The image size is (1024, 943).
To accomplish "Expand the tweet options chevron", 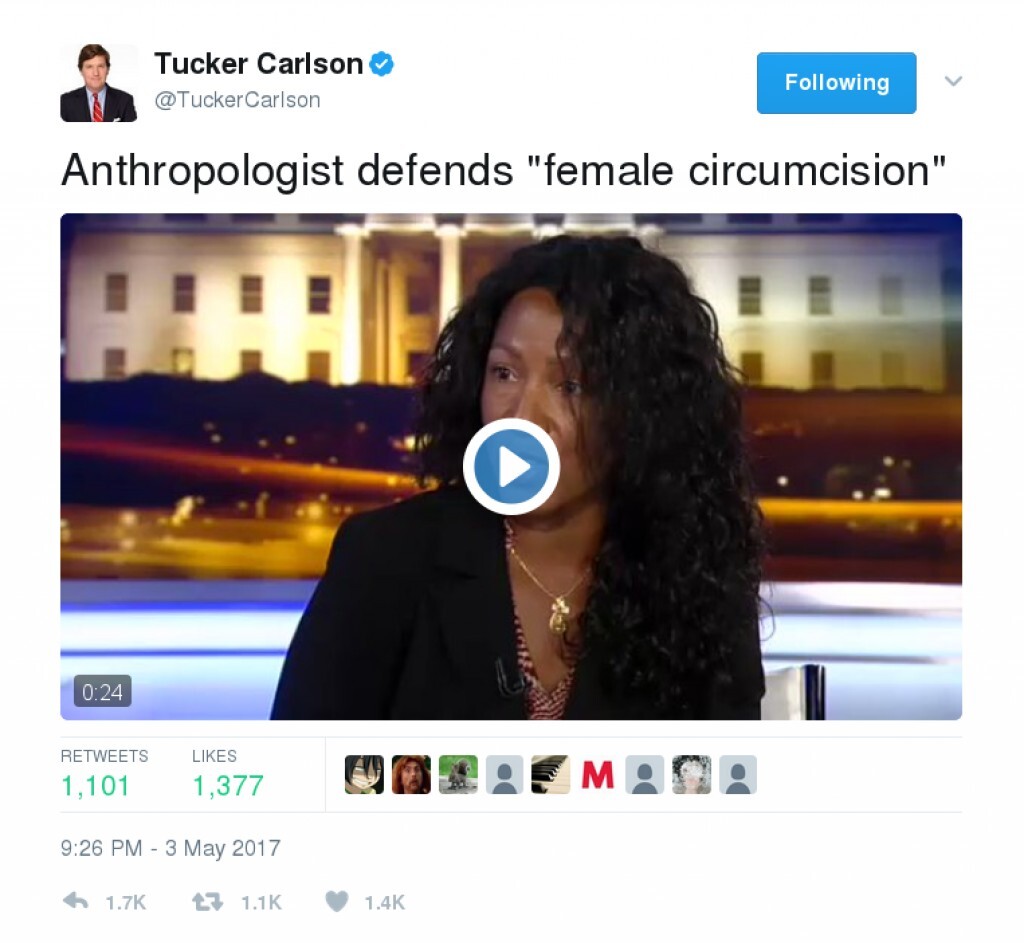I will pyautogui.click(x=953, y=82).
